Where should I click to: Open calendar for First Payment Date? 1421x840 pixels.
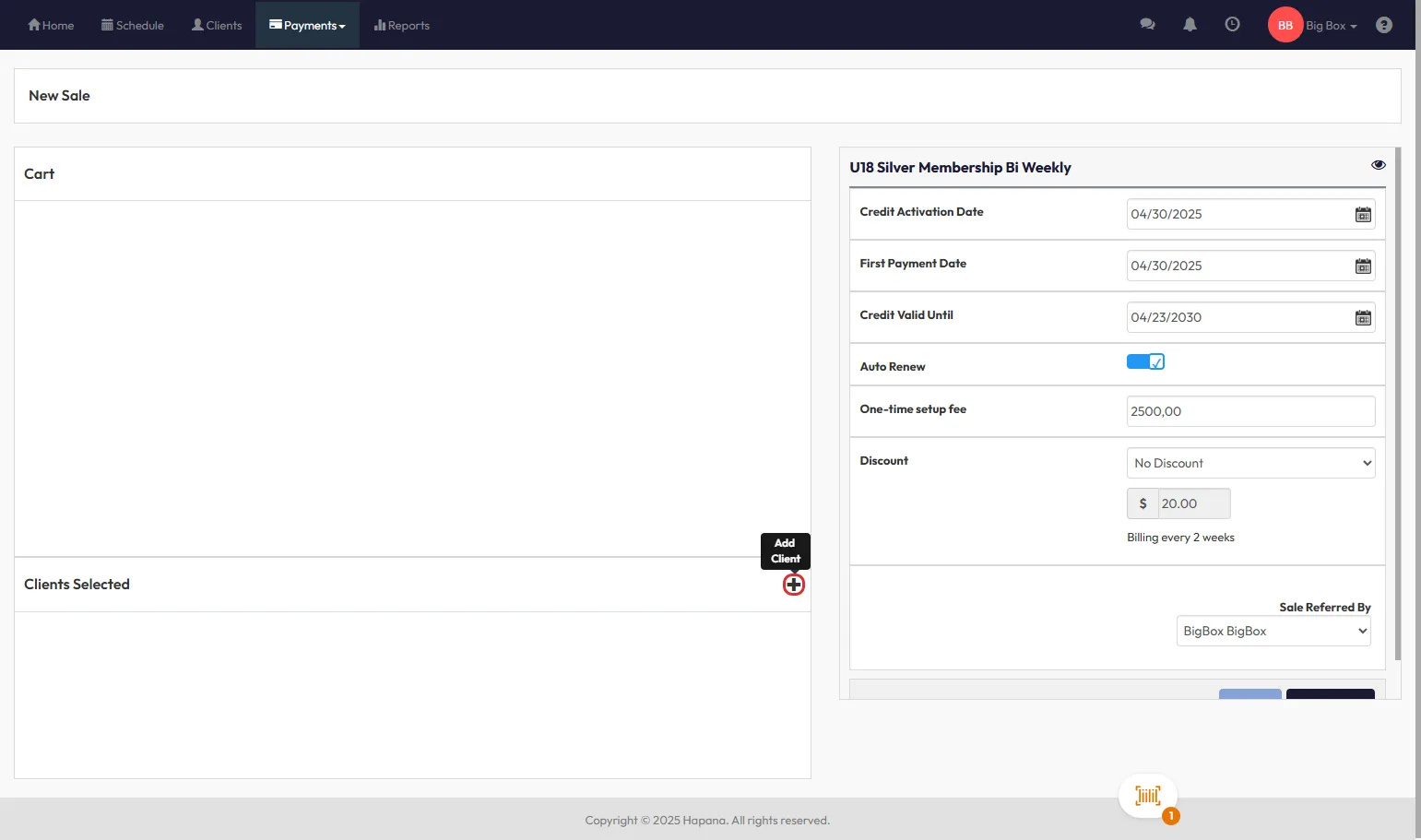pyautogui.click(x=1363, y=266)
